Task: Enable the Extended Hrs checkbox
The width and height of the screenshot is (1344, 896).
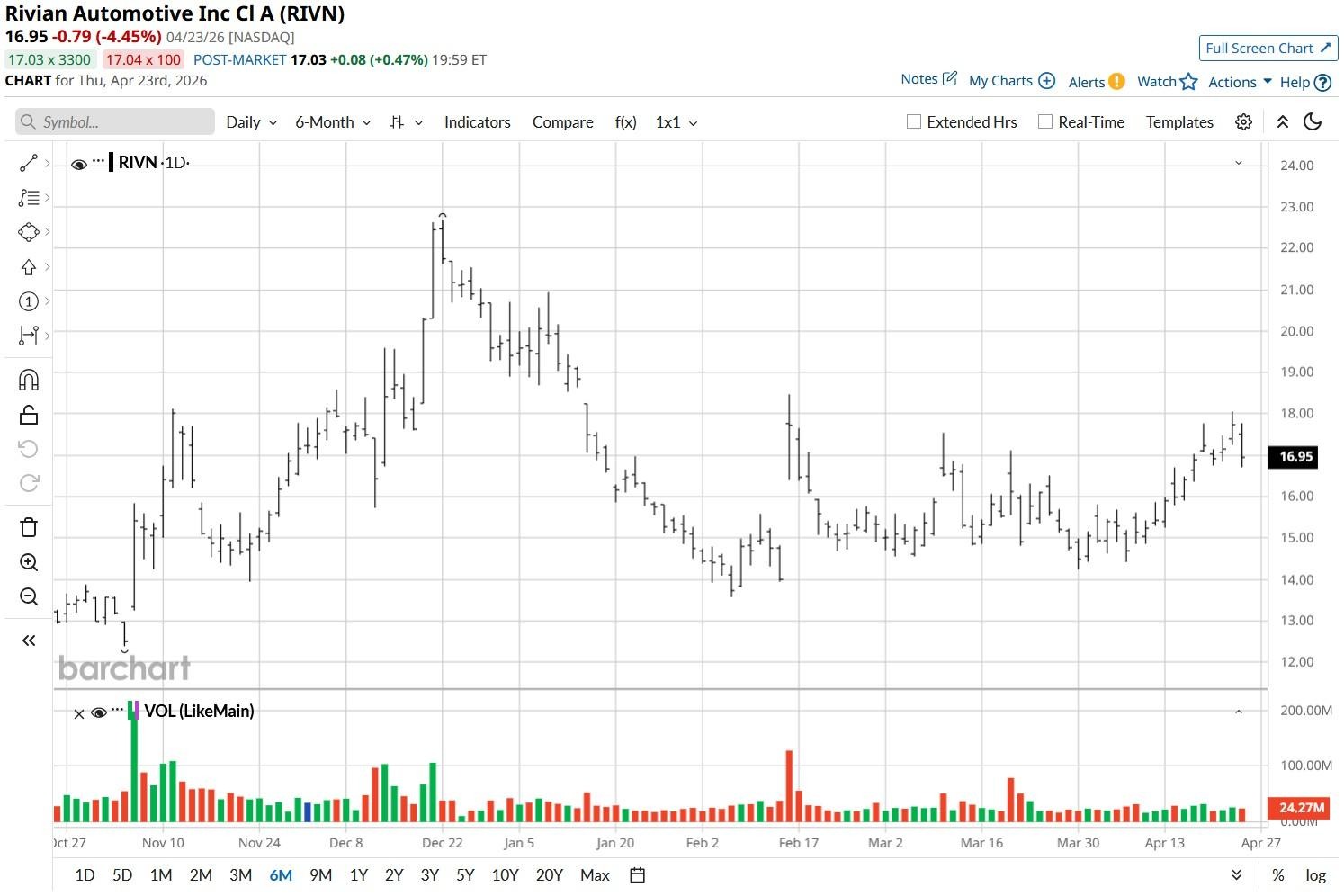Action: (914, 121)
